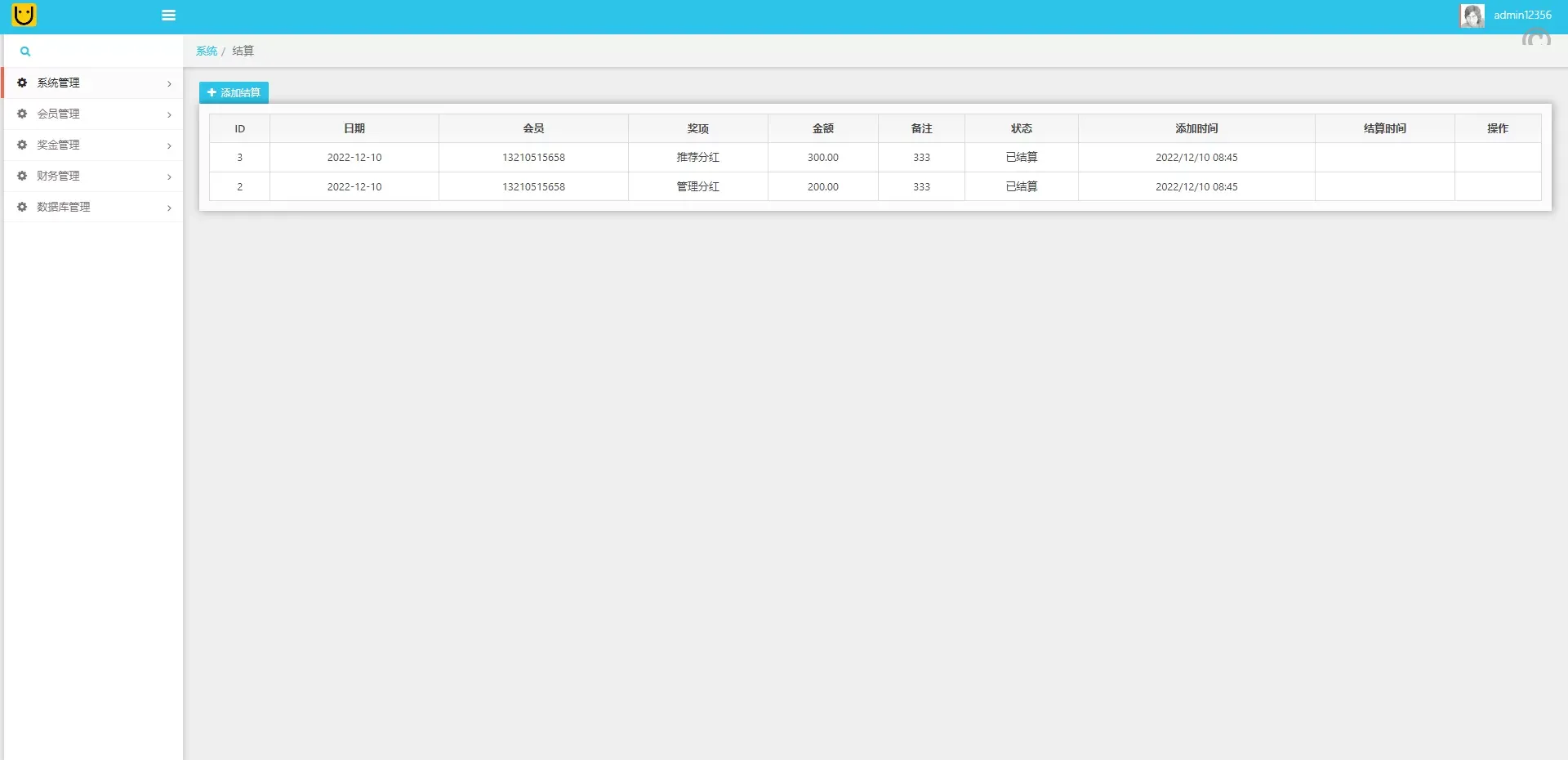The width and height of the screenshot is (1568, 760).
Task: Click 2022/12/10 08:45 in row ID 3
Action: click(1197, 158)
